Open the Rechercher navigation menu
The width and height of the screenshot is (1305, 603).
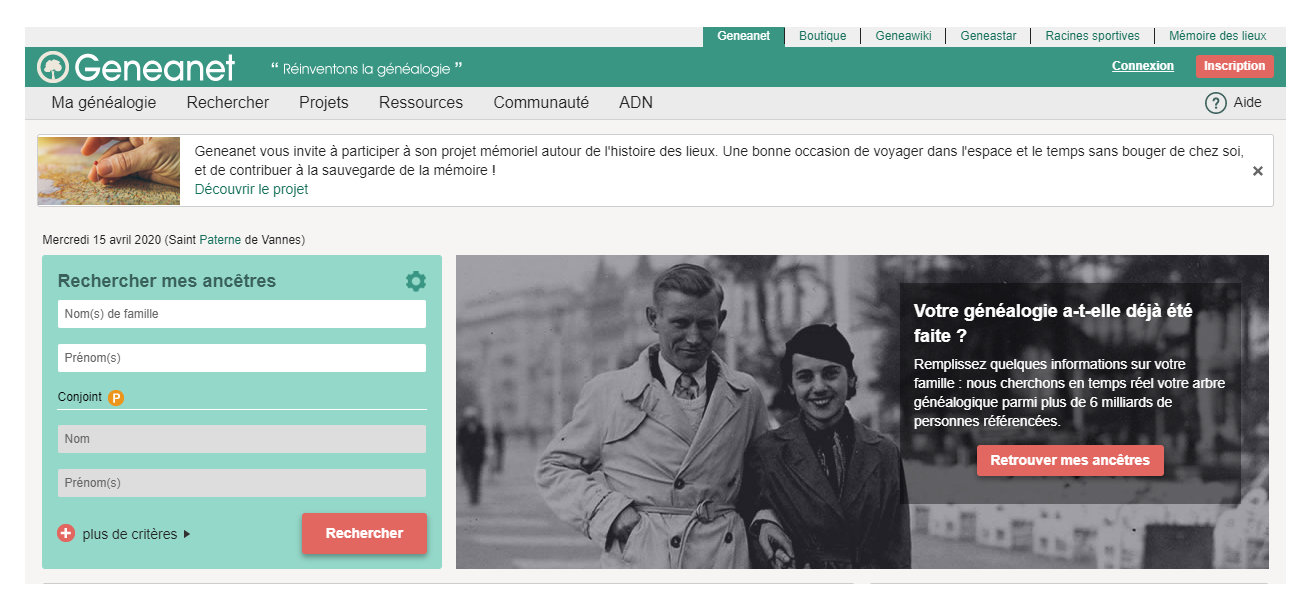coord(227,103)
